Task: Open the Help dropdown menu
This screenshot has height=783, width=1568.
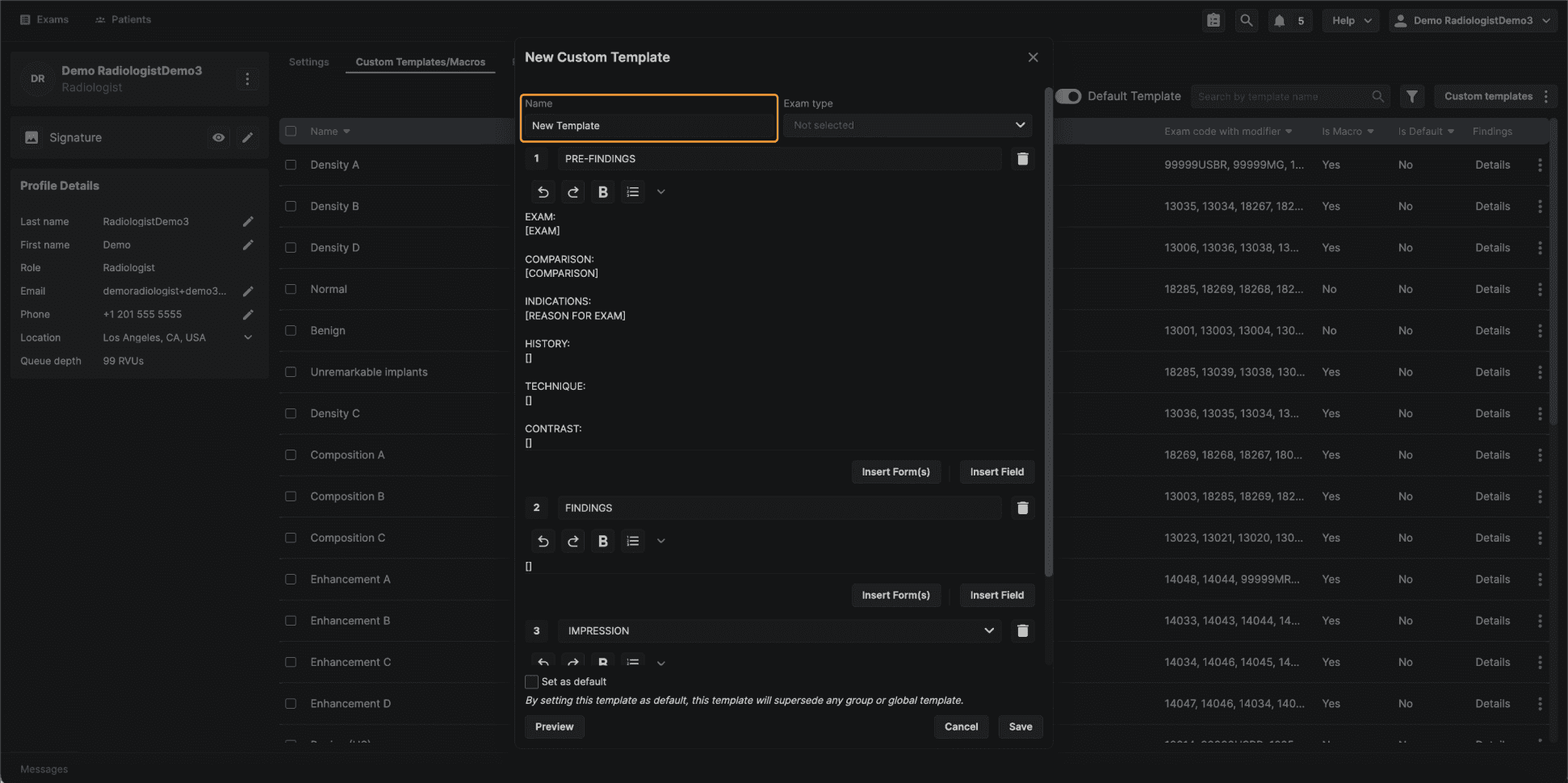Action: point(1351,20)
